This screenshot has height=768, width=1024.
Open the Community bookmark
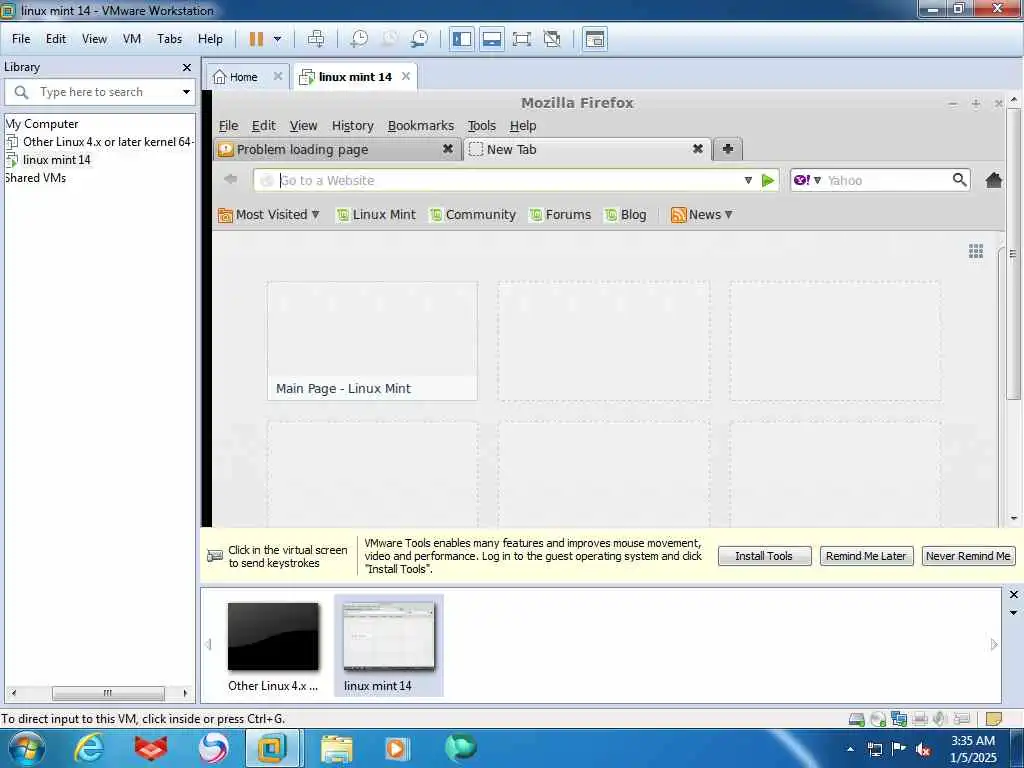click(473, 215)
